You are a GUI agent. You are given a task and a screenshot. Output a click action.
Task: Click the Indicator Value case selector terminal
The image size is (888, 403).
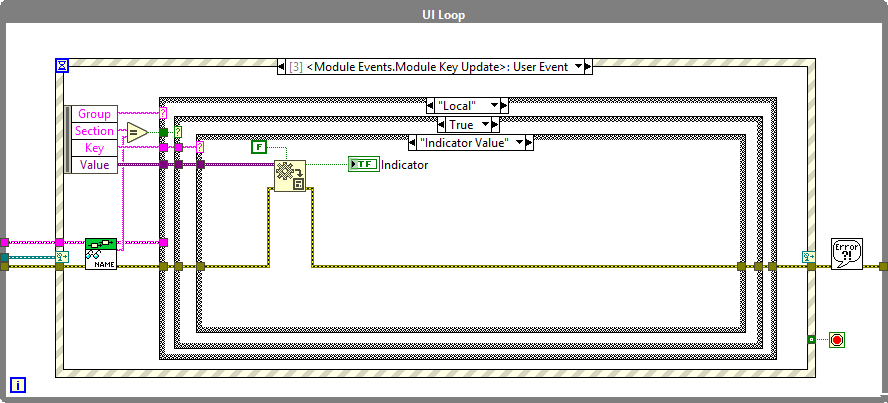click(x=200, y=147)
